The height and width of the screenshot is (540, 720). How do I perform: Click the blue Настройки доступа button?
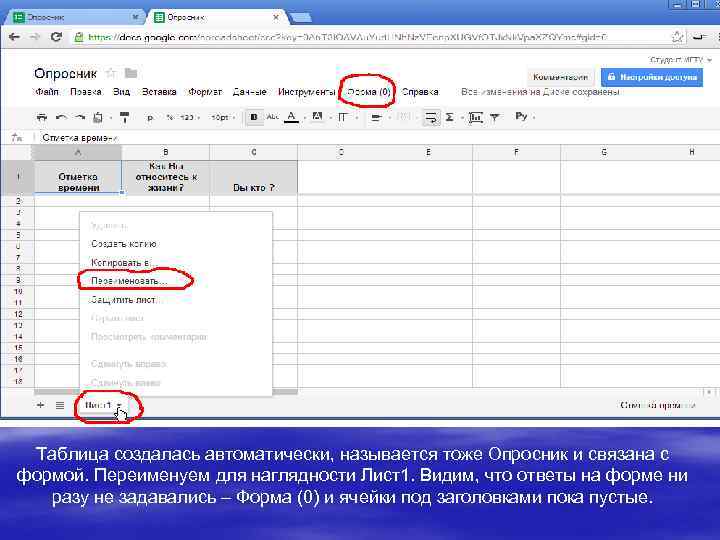pyautogui.click(x=652, y=77)
